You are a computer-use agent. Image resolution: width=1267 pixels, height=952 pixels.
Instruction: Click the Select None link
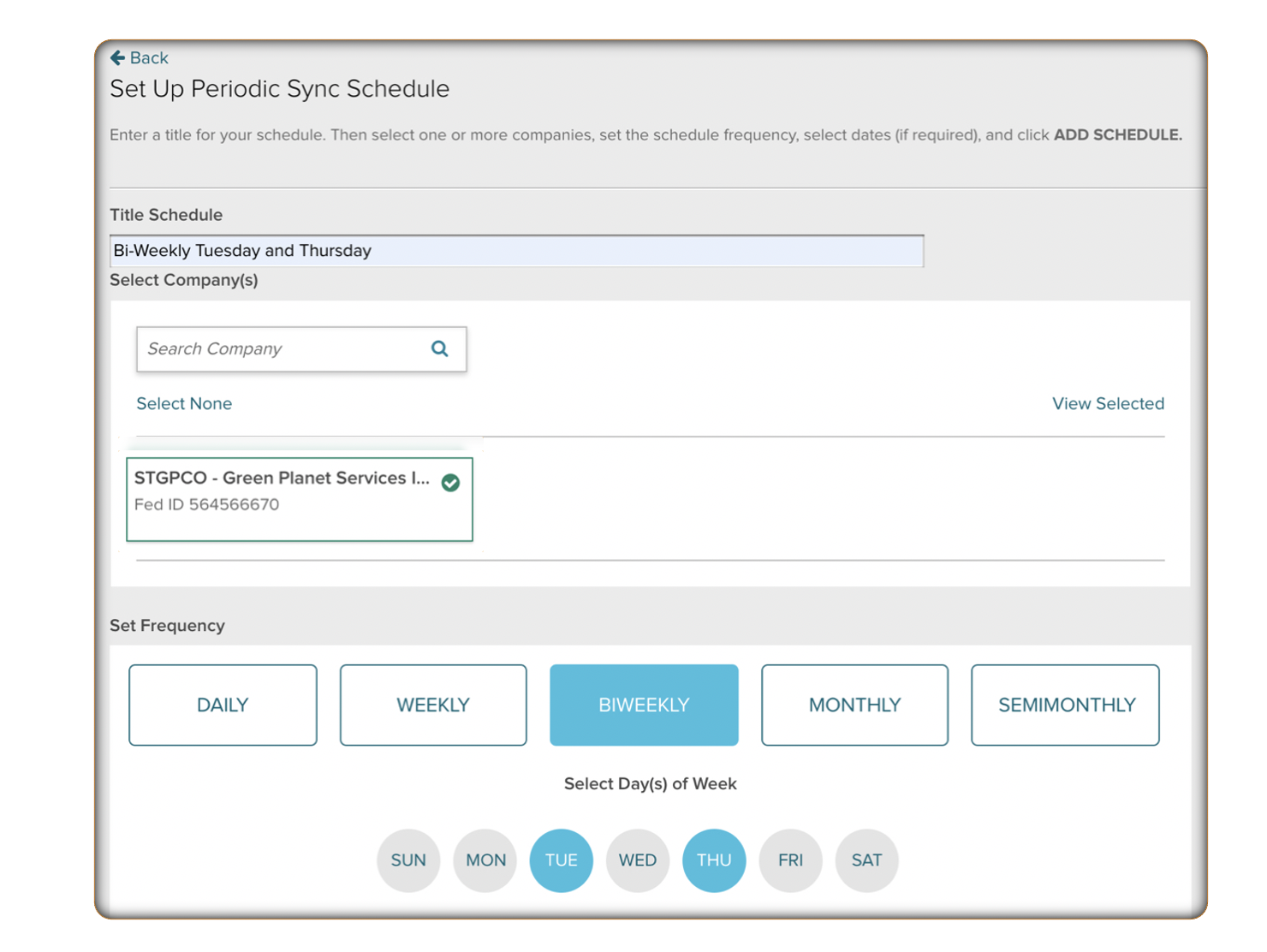[x=184, y=403]
